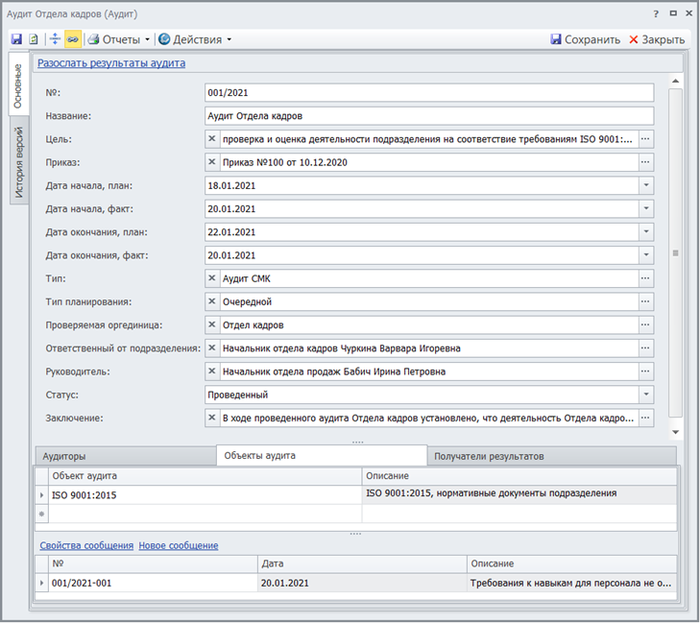Clear the Цель field with X icon

tap(212, 139)
